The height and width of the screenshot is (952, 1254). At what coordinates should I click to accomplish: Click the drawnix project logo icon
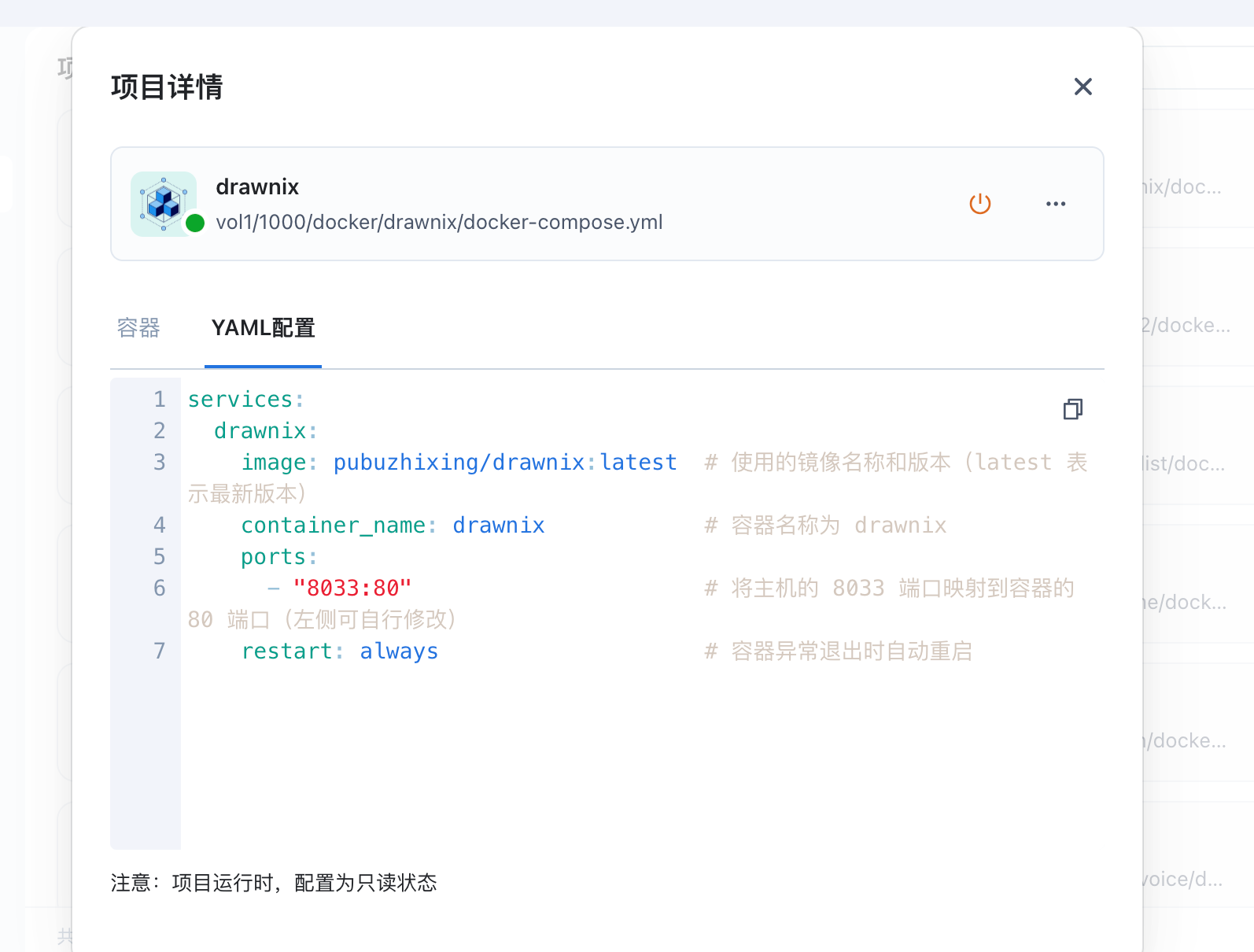(x=163, y=203)
